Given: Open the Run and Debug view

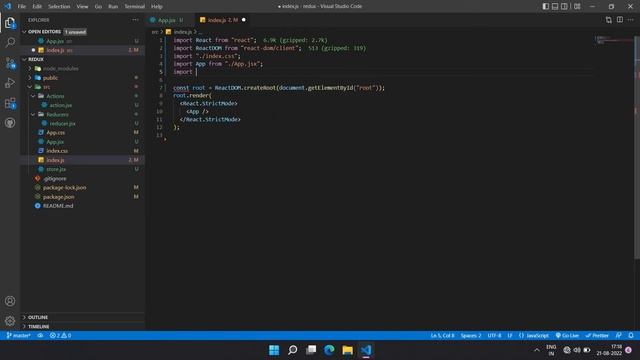Looking at the screenshot, I should click(x=10, y=82).
